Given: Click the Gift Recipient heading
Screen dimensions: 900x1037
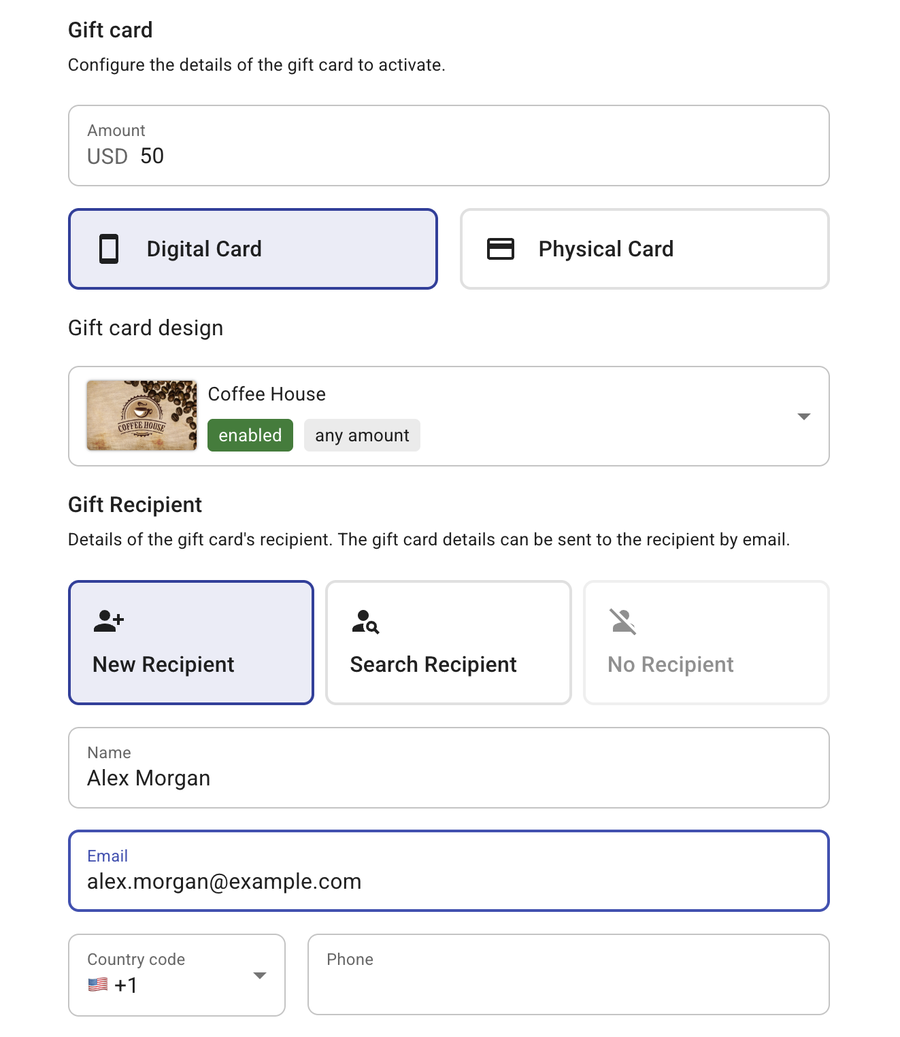Looking at the screenshot, I should (135, 505).
